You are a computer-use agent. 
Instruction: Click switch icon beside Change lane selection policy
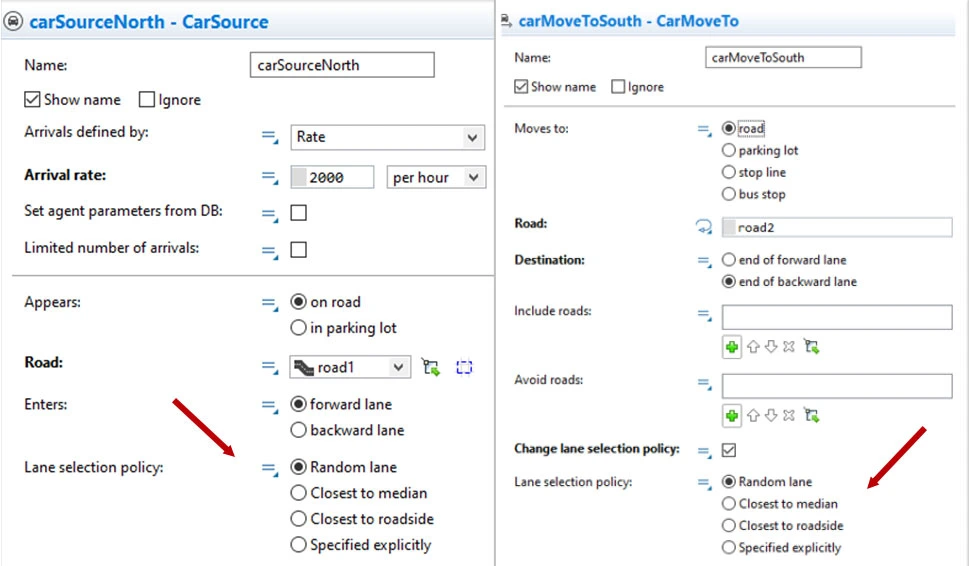click(x=705, y=452)
